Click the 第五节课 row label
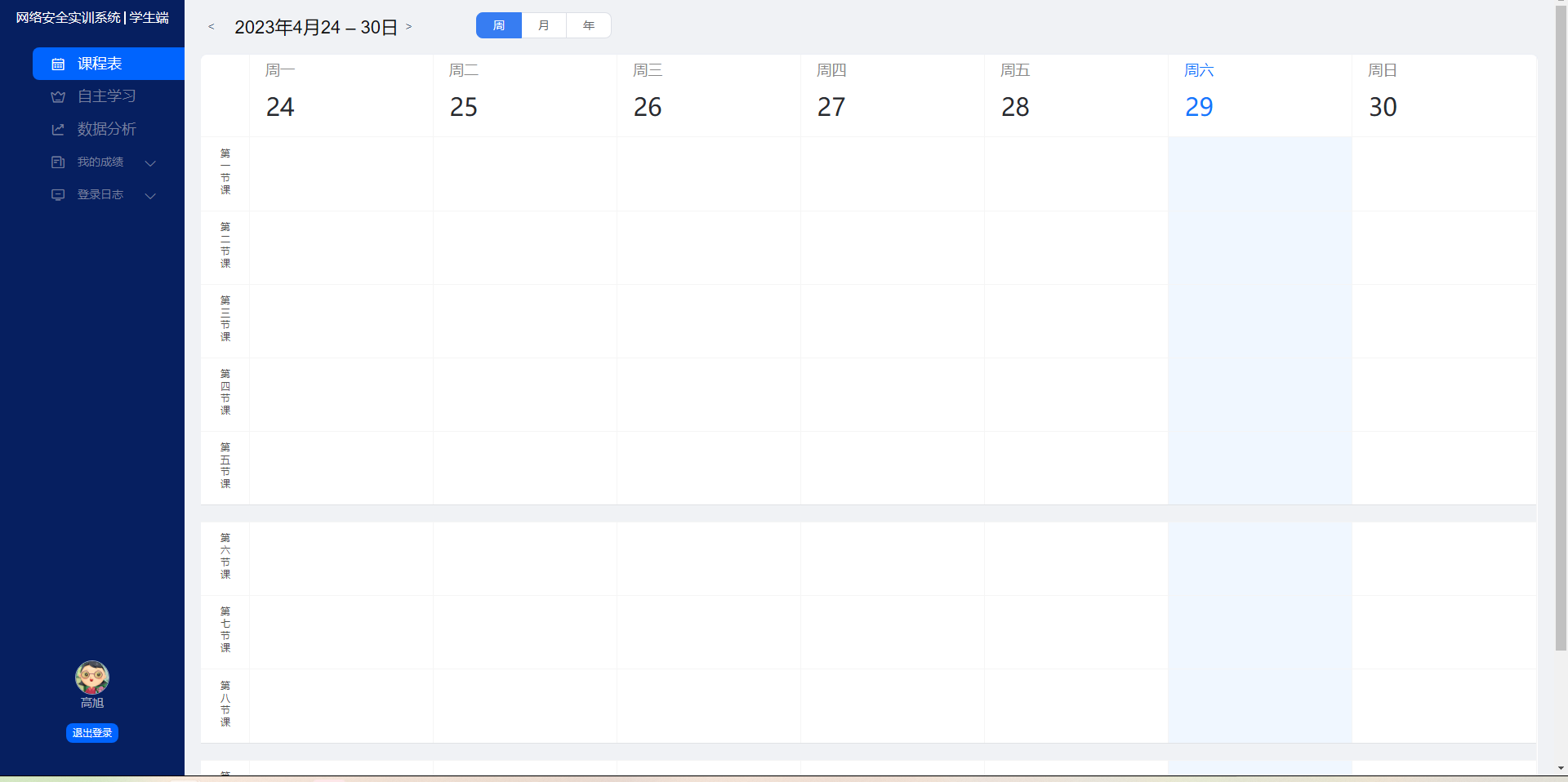Screen dimensions: 1568x782 [225, 466]
